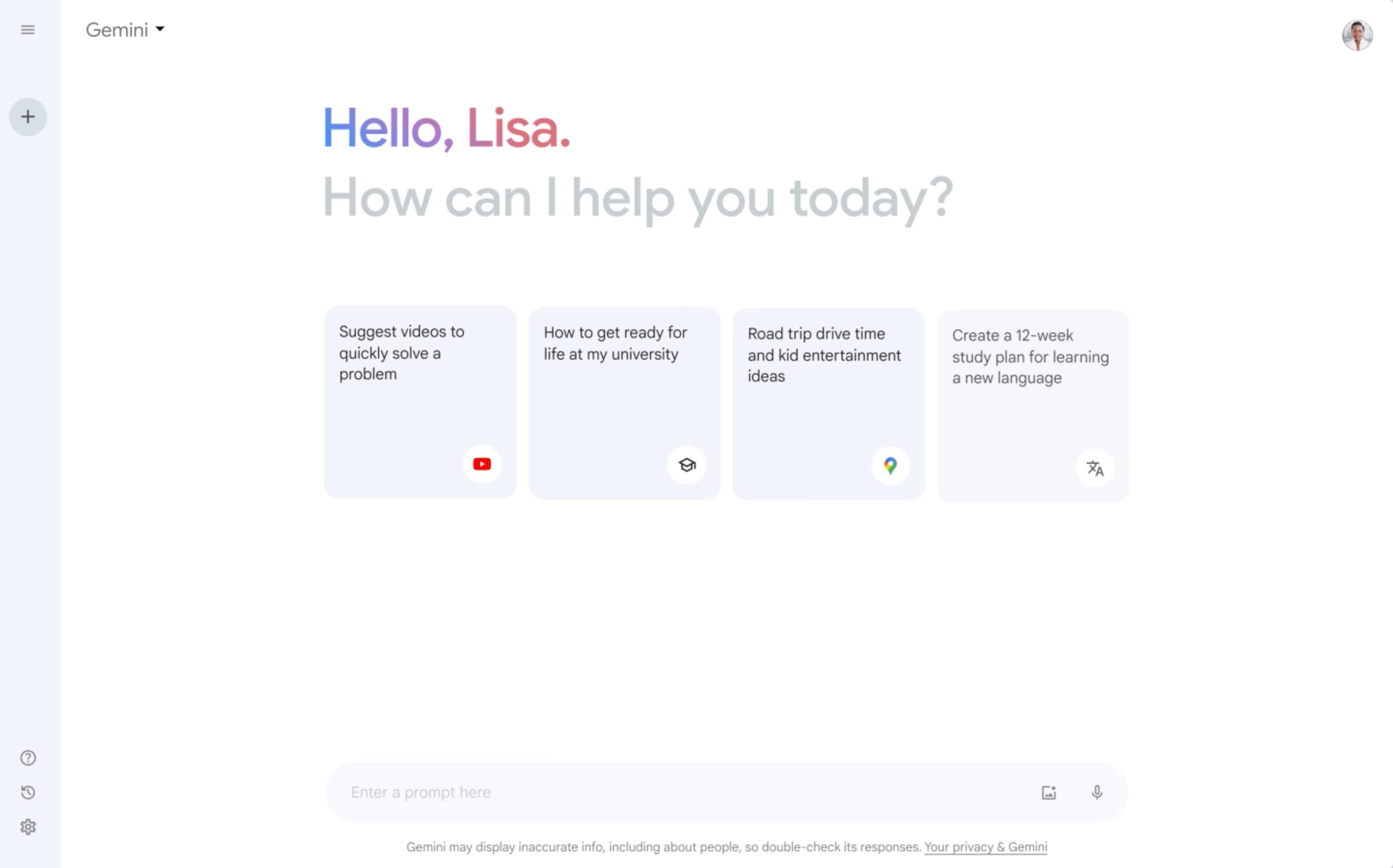Open the Lisa account profile picture

1357,35
